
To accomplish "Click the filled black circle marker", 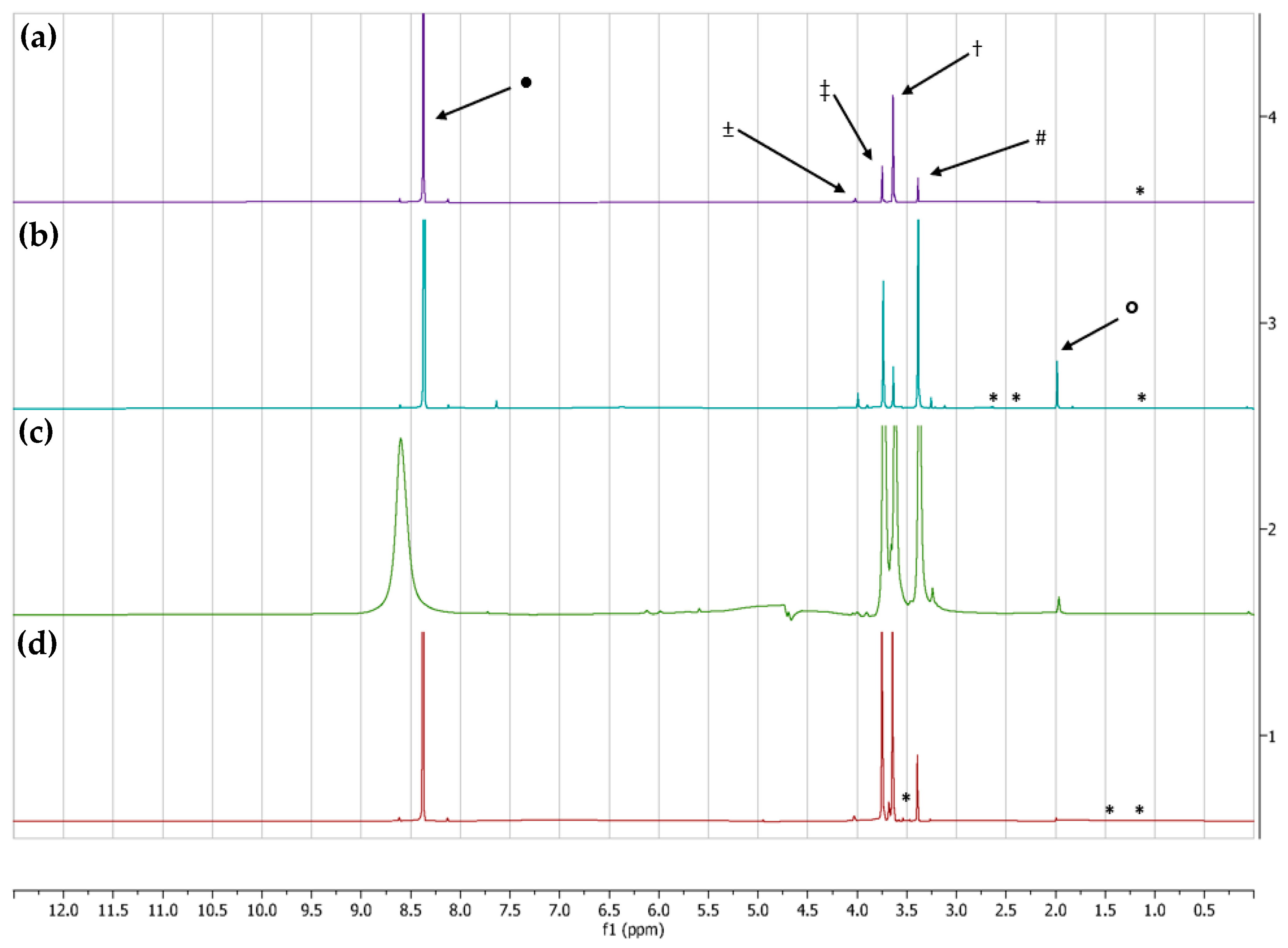I will pos(526,83).
